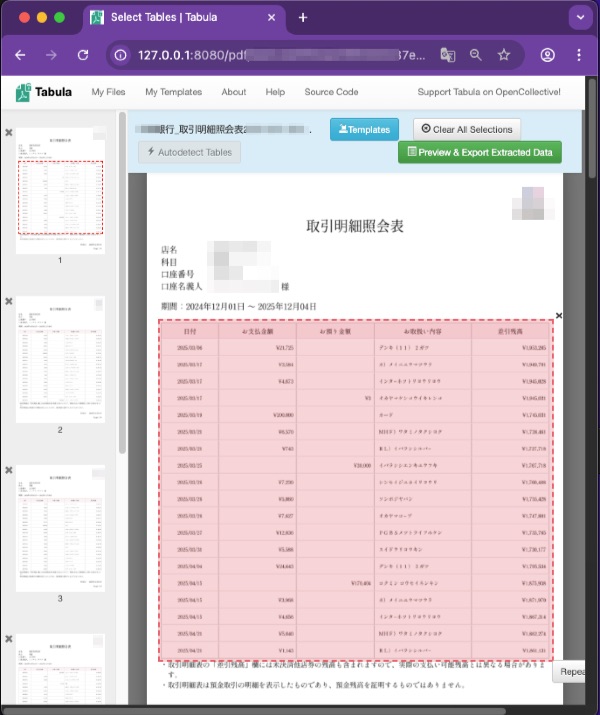Click the Tabula logo in the navbar
The height and width of the screenshot is (715, 600).
(x=44, y=92)
